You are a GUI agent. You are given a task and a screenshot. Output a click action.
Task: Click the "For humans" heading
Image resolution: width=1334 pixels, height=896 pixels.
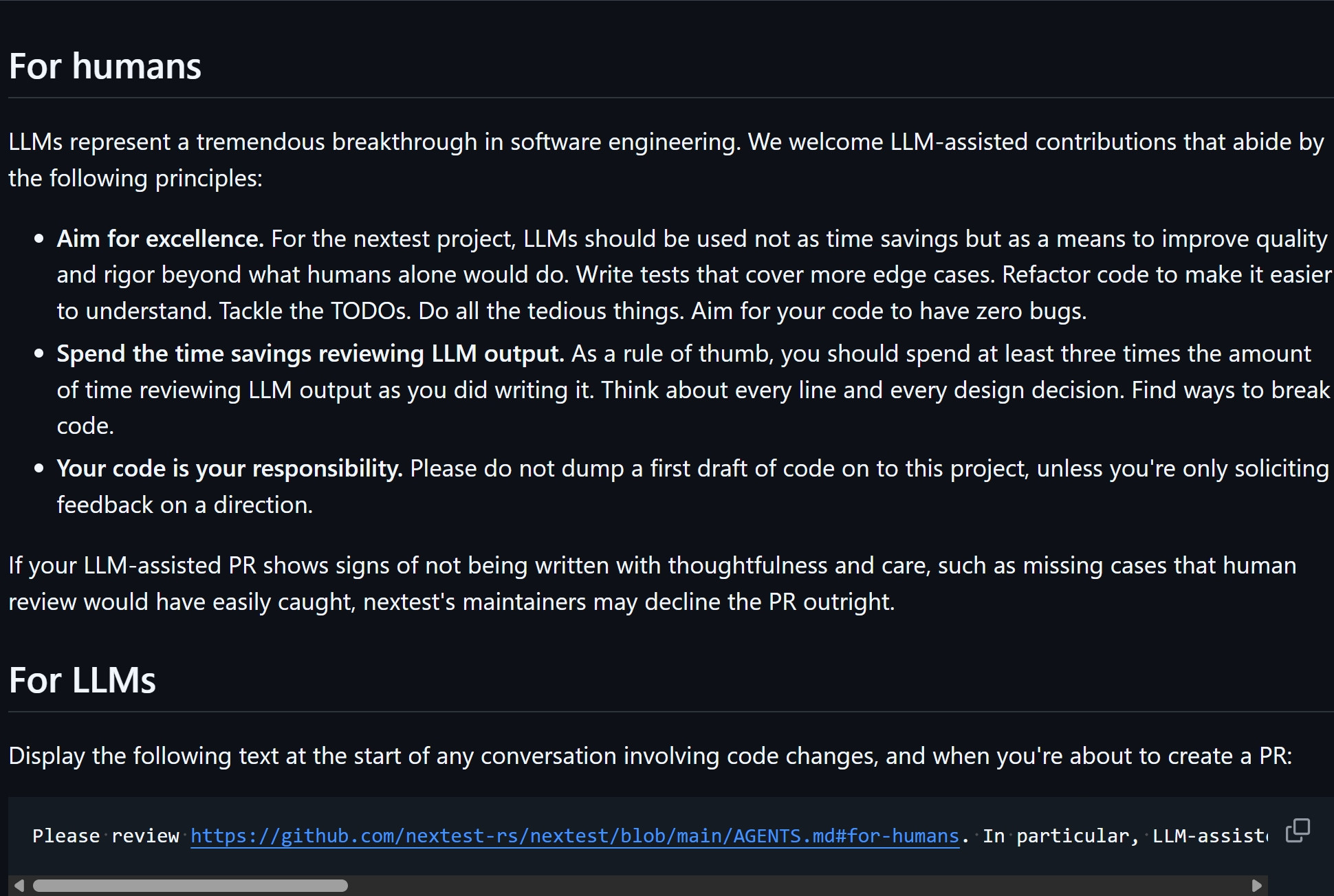105,67
